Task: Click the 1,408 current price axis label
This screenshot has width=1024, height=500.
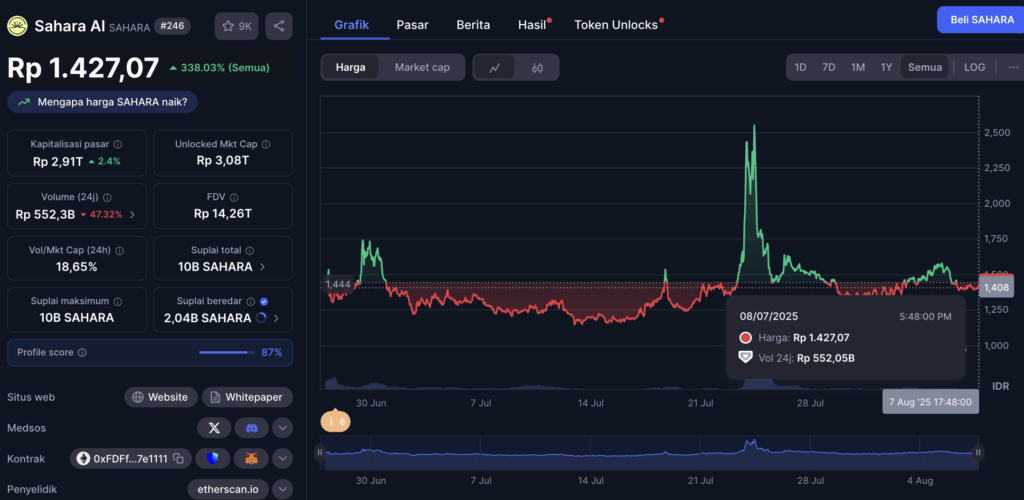Action: [x=997, y=287]
